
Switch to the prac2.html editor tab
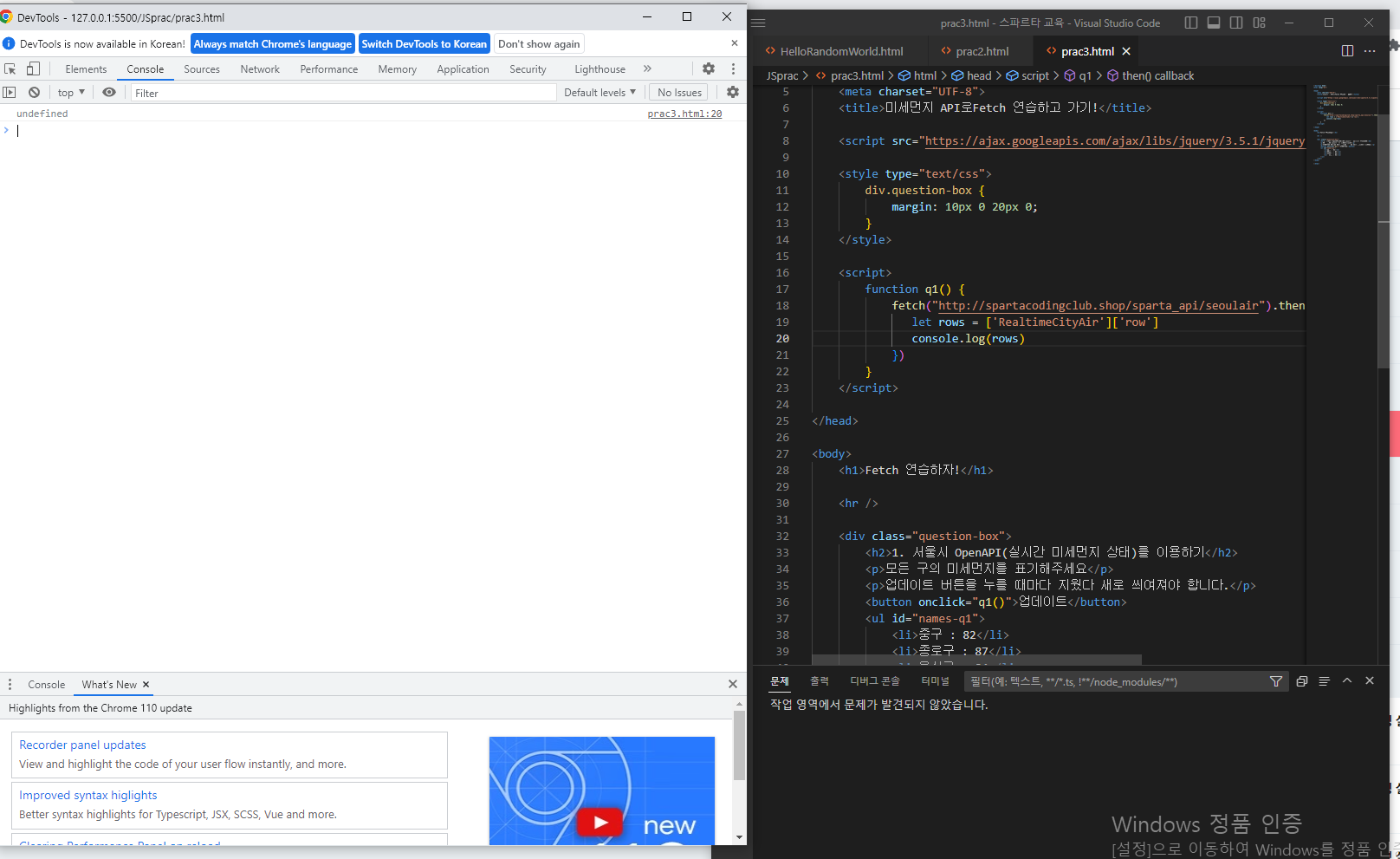tap(981, 51)
